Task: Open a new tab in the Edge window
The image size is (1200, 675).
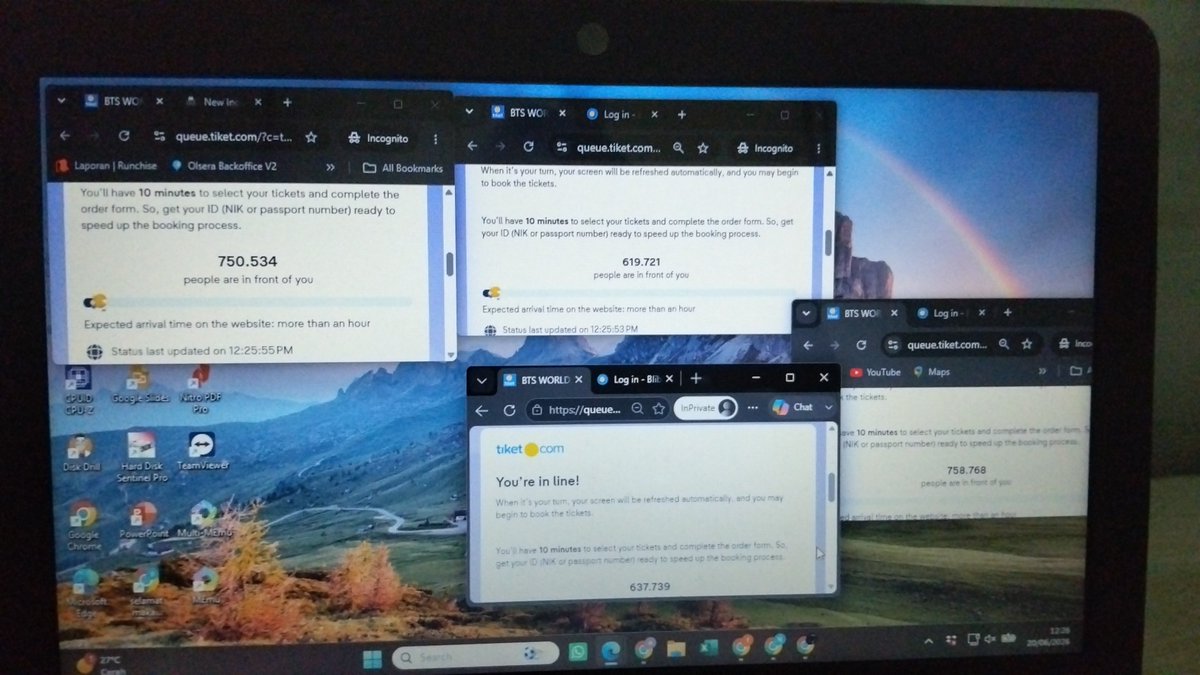Action: (696, 378)
